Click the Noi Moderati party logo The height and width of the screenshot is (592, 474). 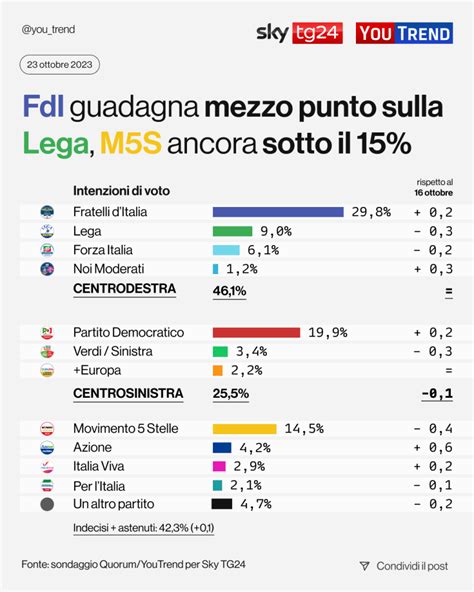(x=47, y=269)
